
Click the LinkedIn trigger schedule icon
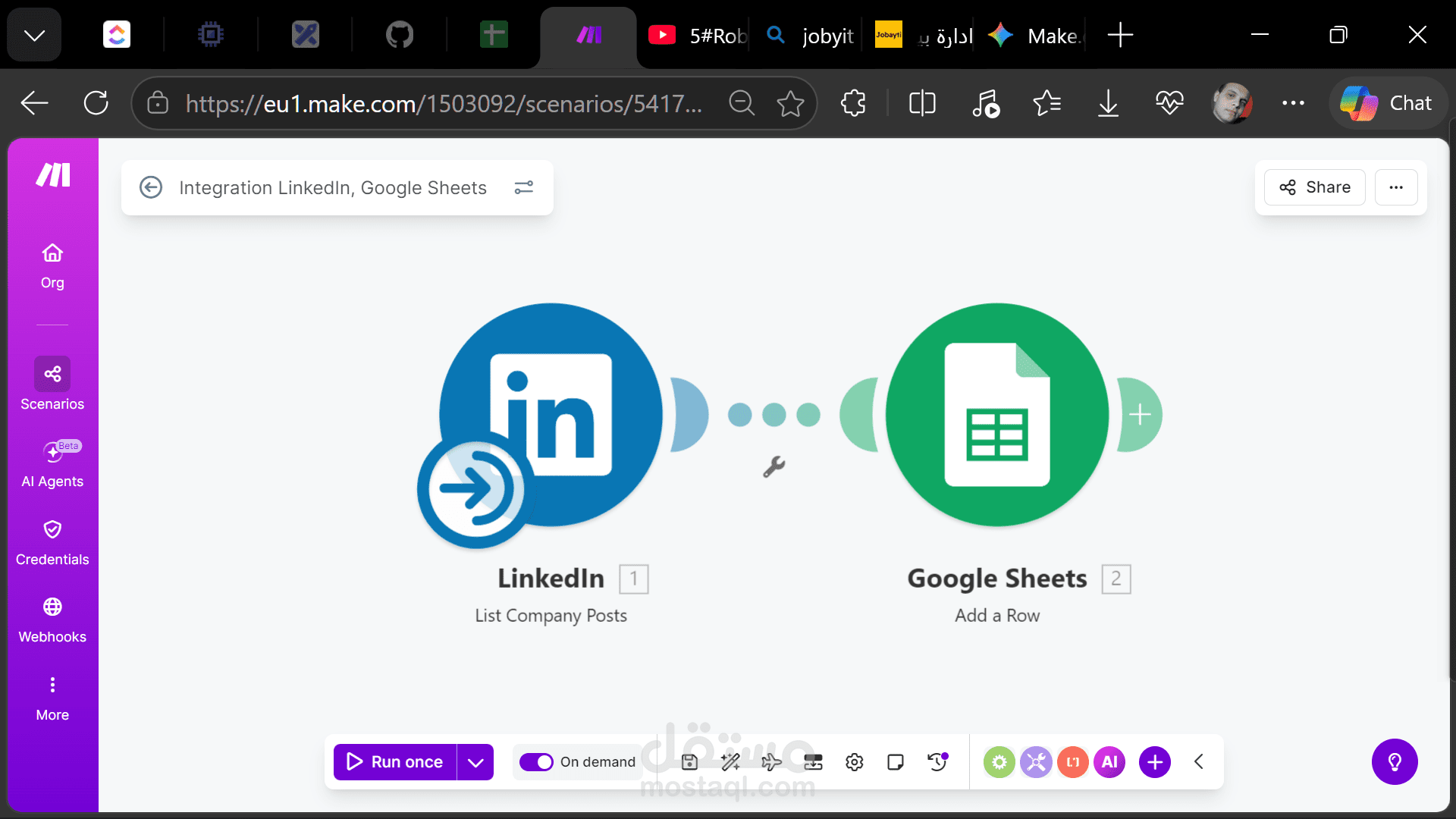pos(475,490)
